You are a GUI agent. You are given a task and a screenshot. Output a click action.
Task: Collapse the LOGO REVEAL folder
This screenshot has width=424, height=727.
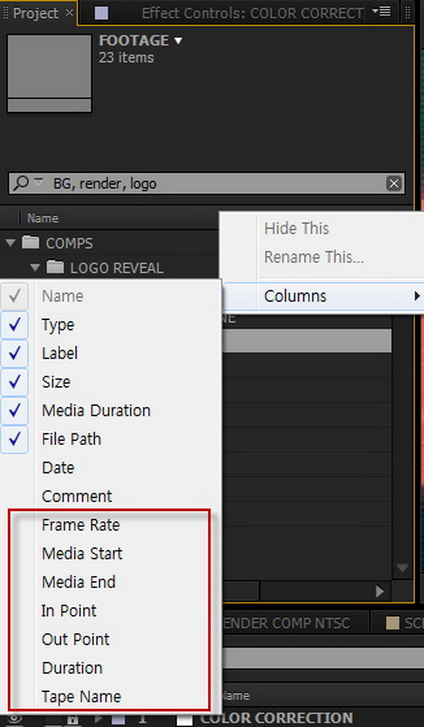(35, 268)
